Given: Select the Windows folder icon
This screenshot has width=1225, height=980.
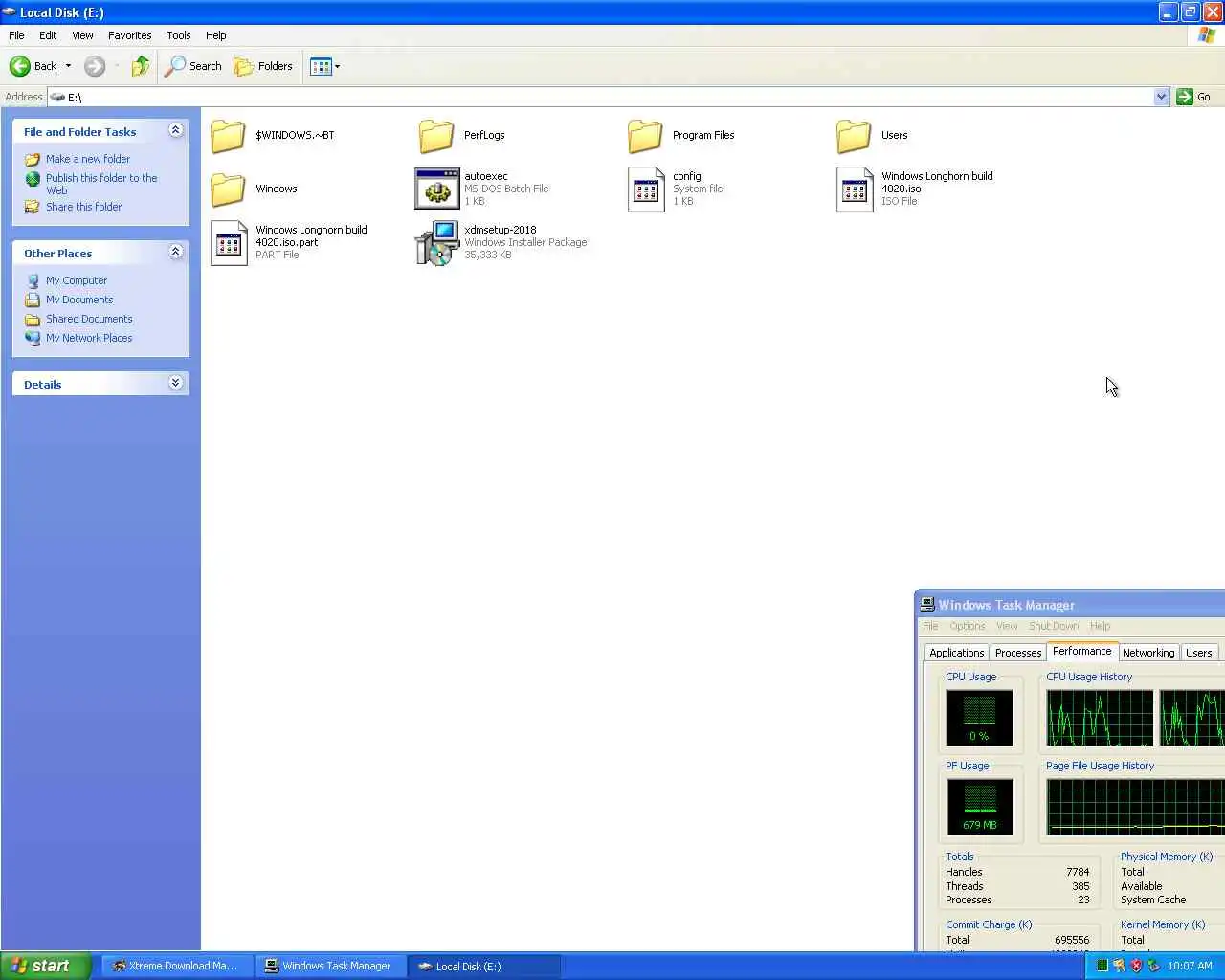Looking at the screenshot, I should pos(228,189).
